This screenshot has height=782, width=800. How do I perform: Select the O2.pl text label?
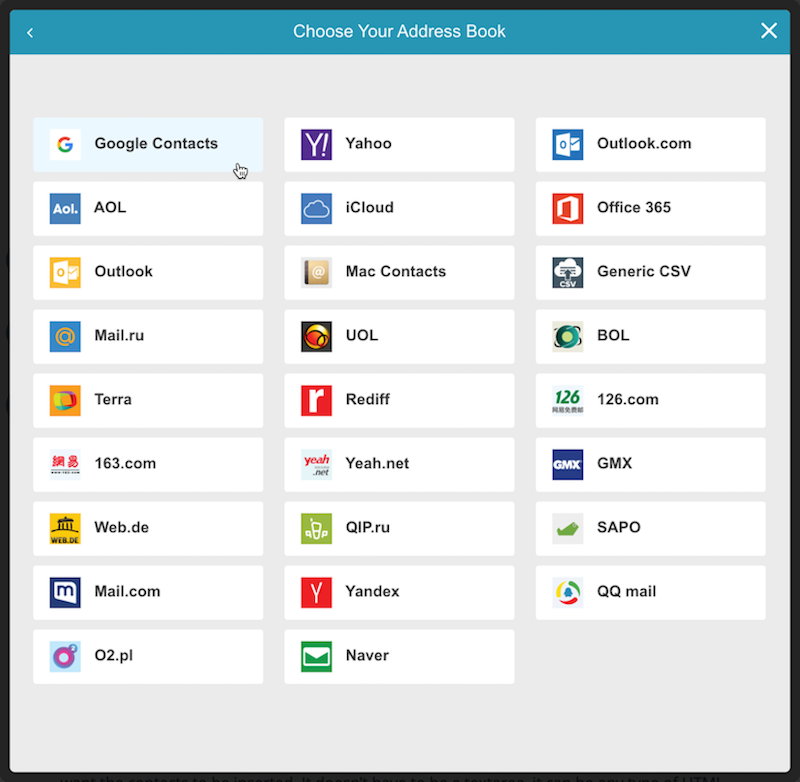pos(113,655)
